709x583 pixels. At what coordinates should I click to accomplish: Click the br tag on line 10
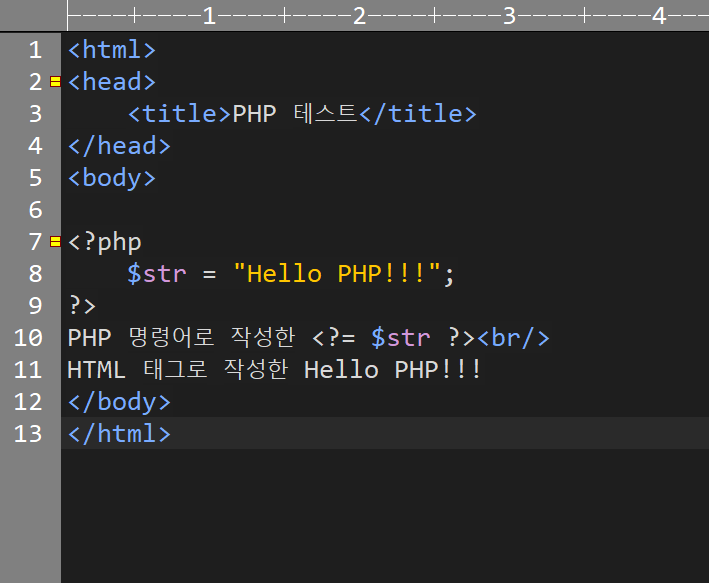coord(514,338)
